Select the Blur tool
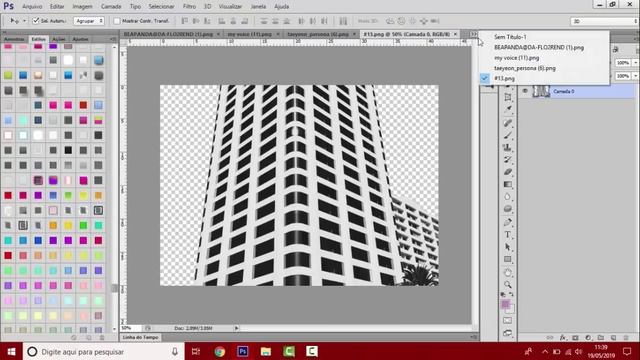Screen dimensions: 640x360 pos(508,196)
